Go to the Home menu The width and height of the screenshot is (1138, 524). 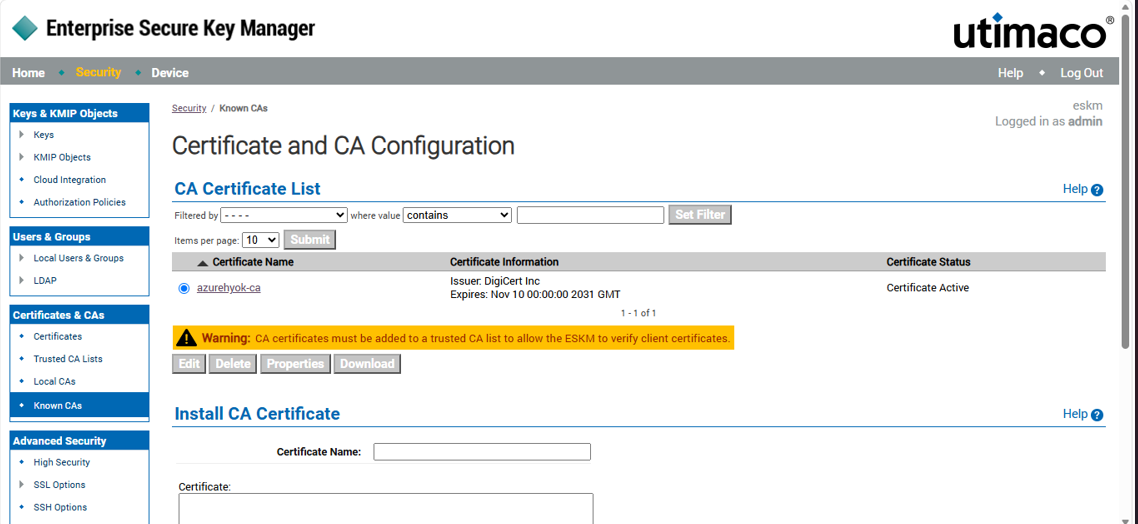[28, 73]
